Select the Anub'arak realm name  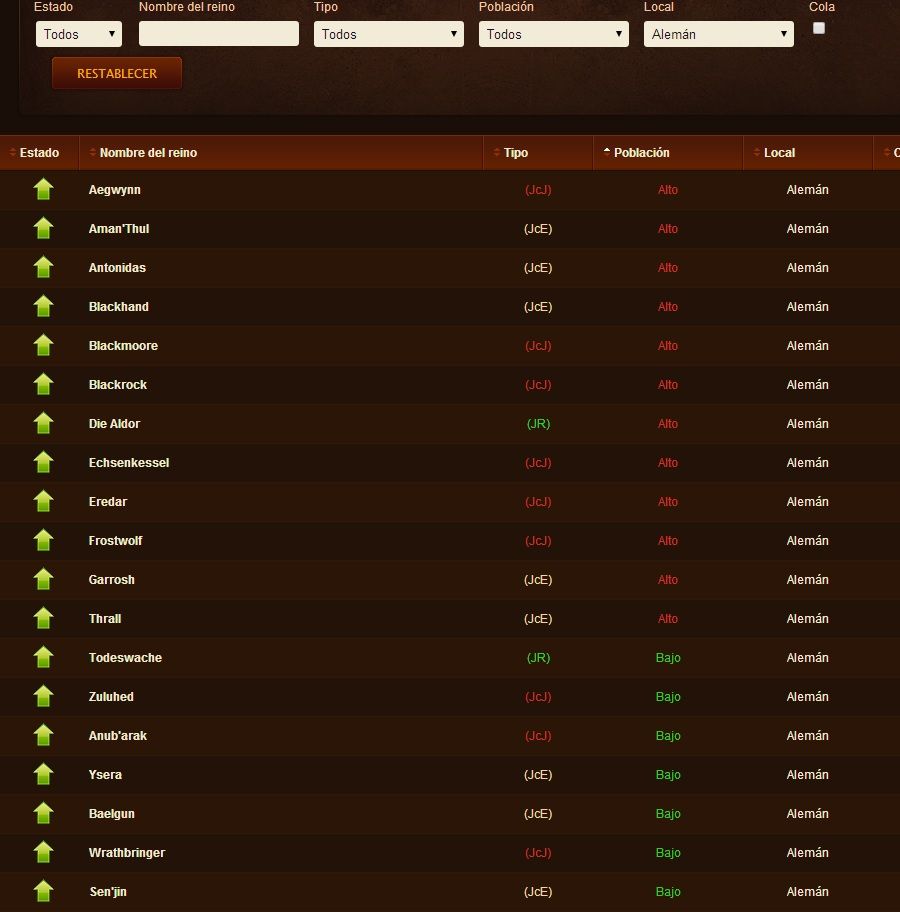click(x=118, y=735)
